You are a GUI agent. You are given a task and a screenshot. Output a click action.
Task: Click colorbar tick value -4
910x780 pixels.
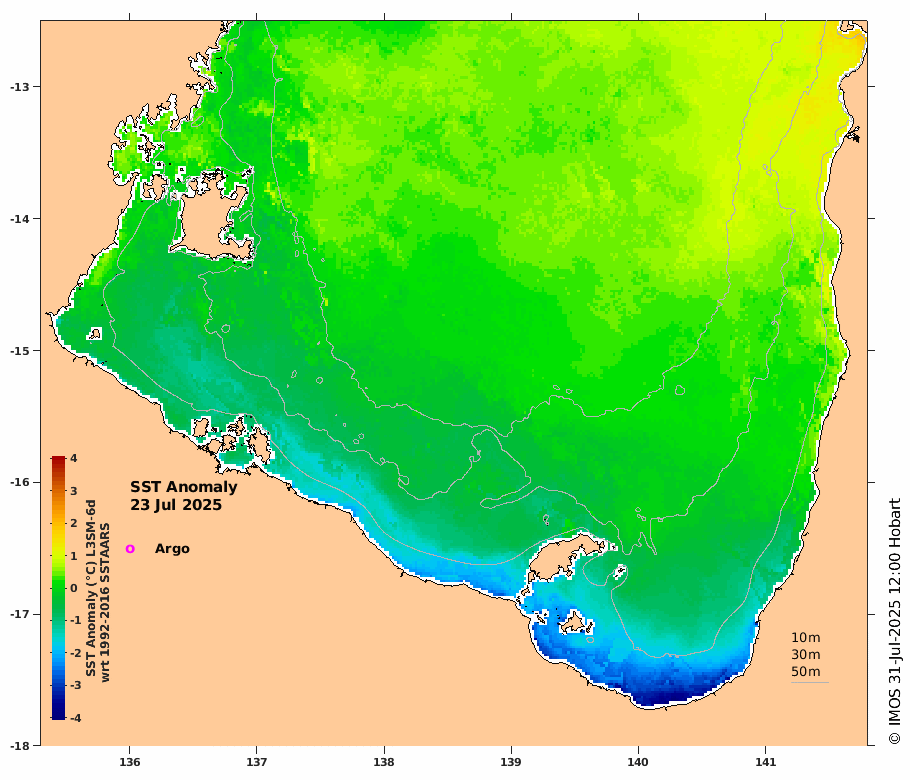pyautogui.click(x=75, y=718)
